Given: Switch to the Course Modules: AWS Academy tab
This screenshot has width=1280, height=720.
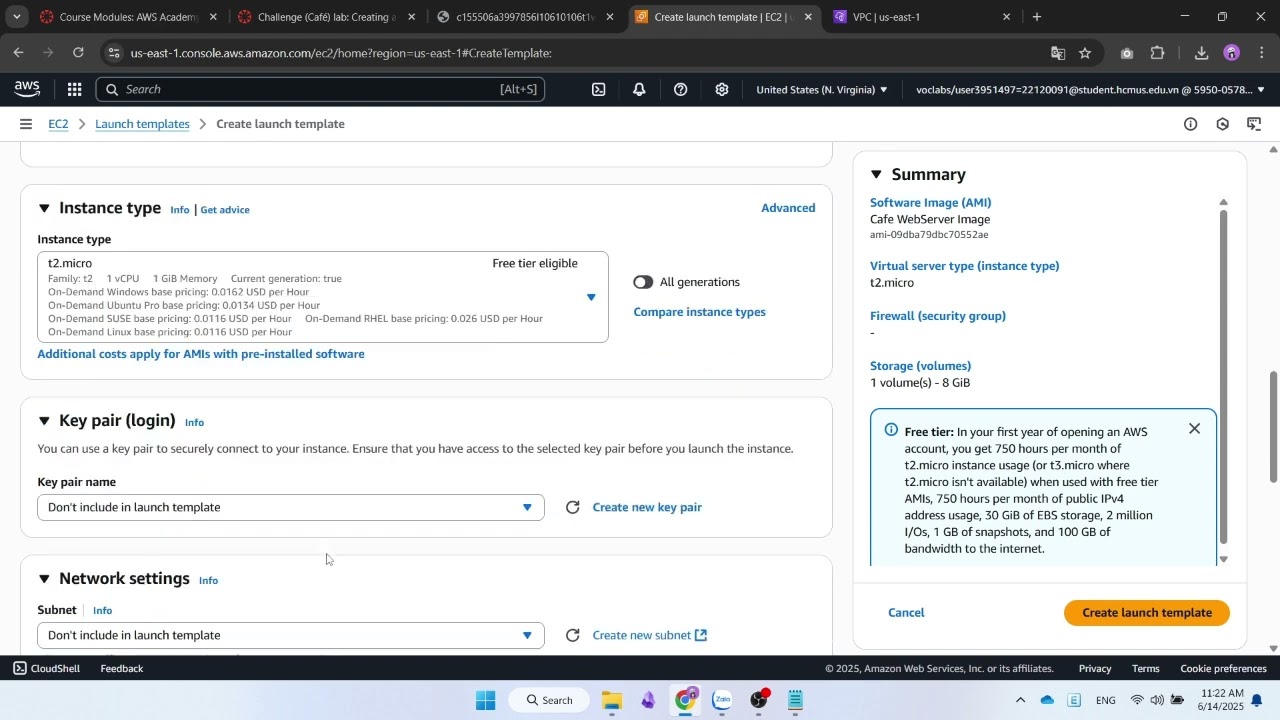Looking at the screenshot, I should (x=129, y=17).
